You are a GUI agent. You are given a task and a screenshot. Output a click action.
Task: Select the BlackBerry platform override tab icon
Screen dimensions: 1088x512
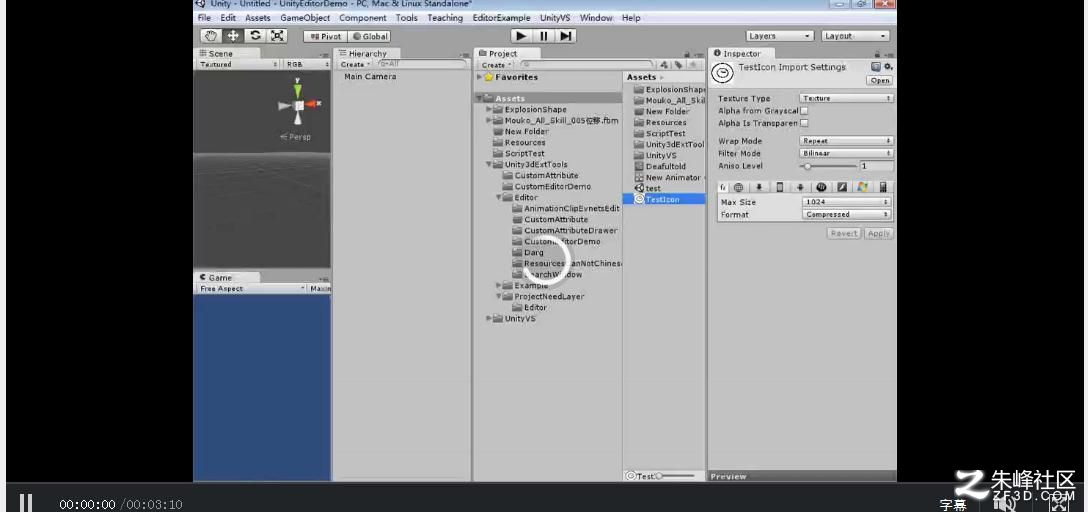click(x=822, y=187)
